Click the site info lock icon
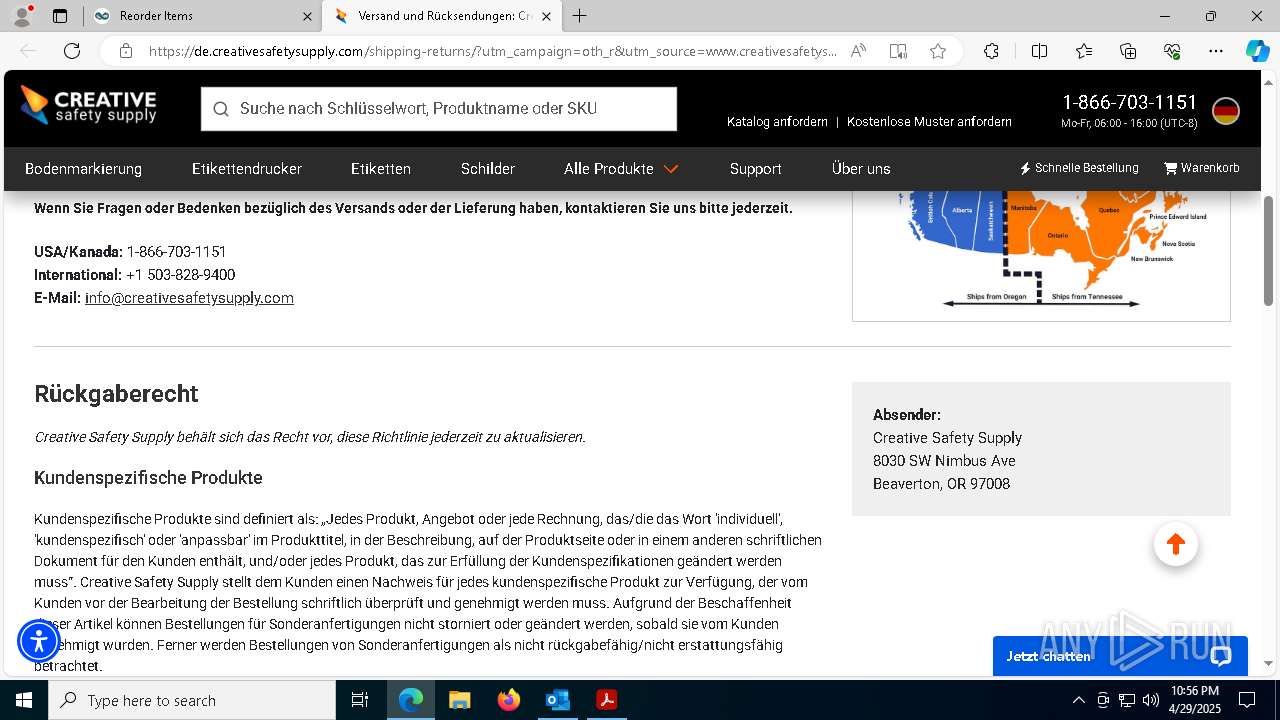Screen dimensions: 1280x720 [126, 51]
